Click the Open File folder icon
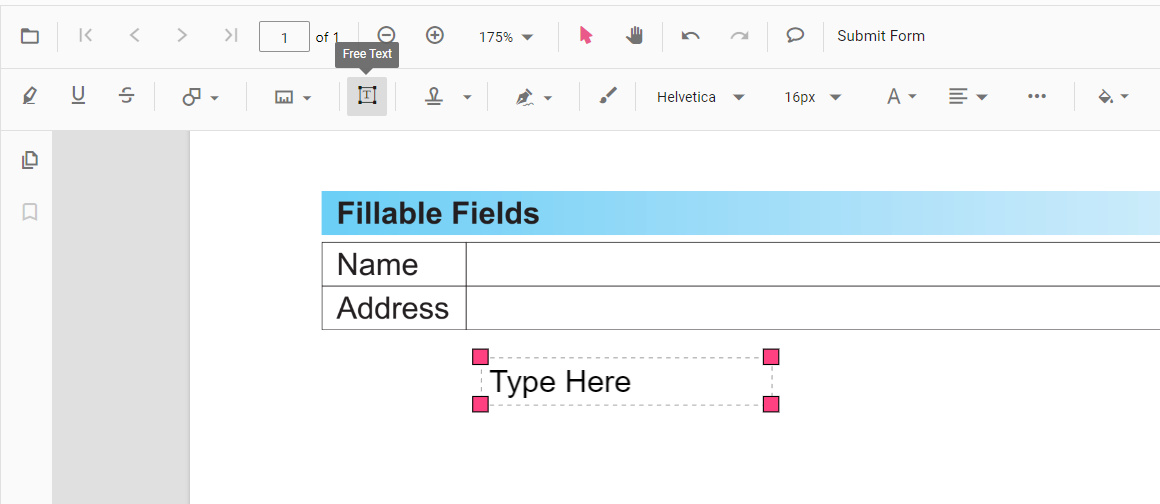Image resolution: width=1160 pixels, height=504 pixels. coord(30,36)
